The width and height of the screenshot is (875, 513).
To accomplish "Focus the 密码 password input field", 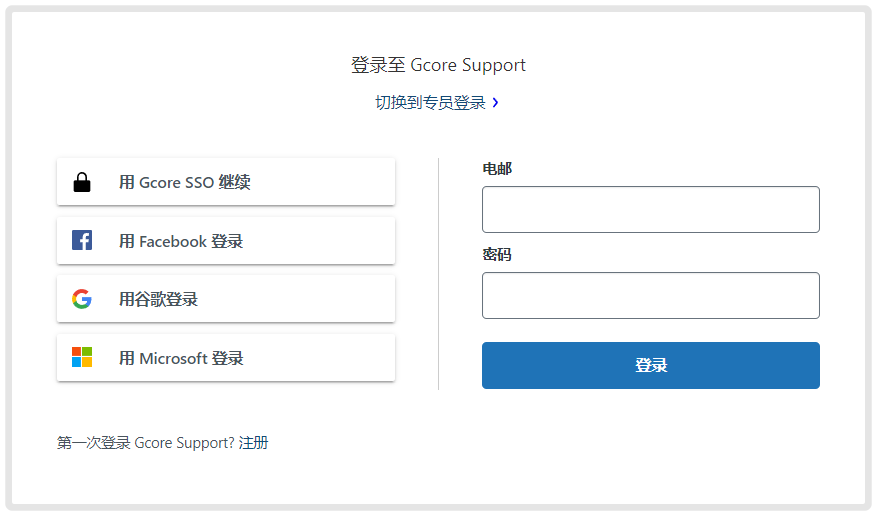I will [x=651, y=295].
